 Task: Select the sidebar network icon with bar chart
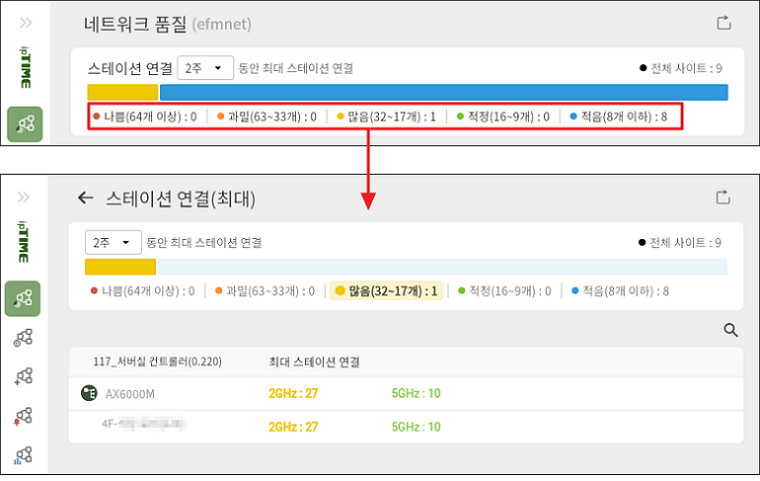(x=24, y=454)
